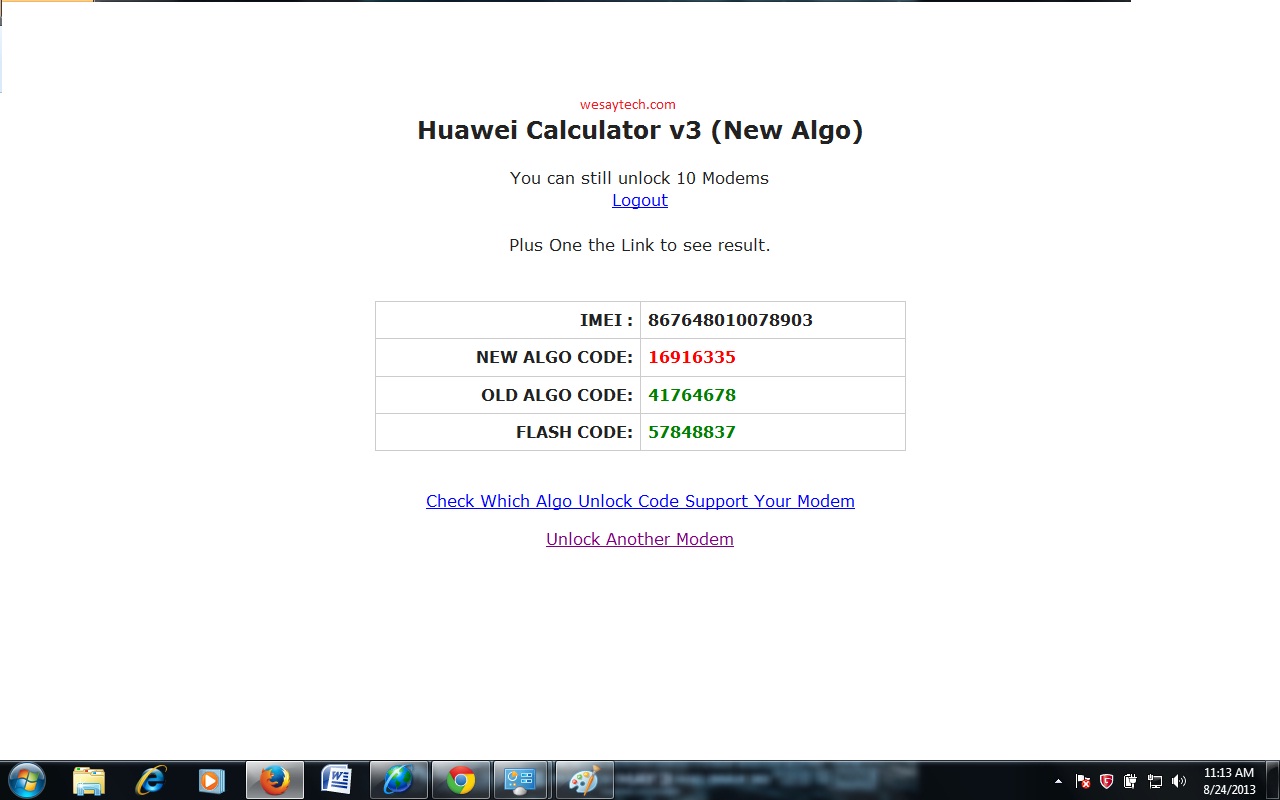
Task: Switch to Google Chrome in the taskbar
Action: coord(461,780)
